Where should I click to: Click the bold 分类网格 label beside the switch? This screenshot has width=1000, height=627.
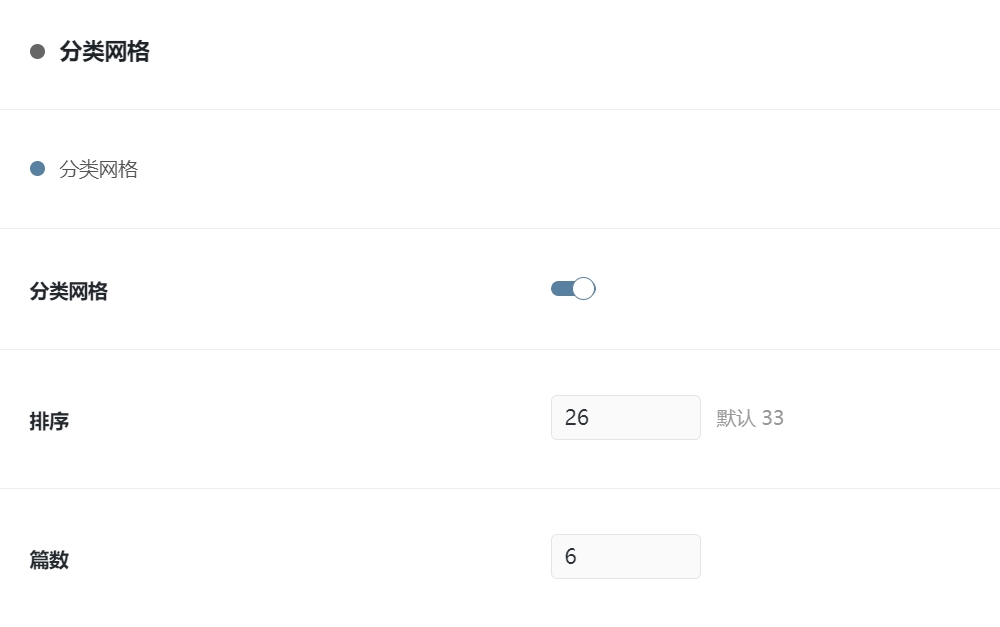pyautogui.click(x=68, y=292)
